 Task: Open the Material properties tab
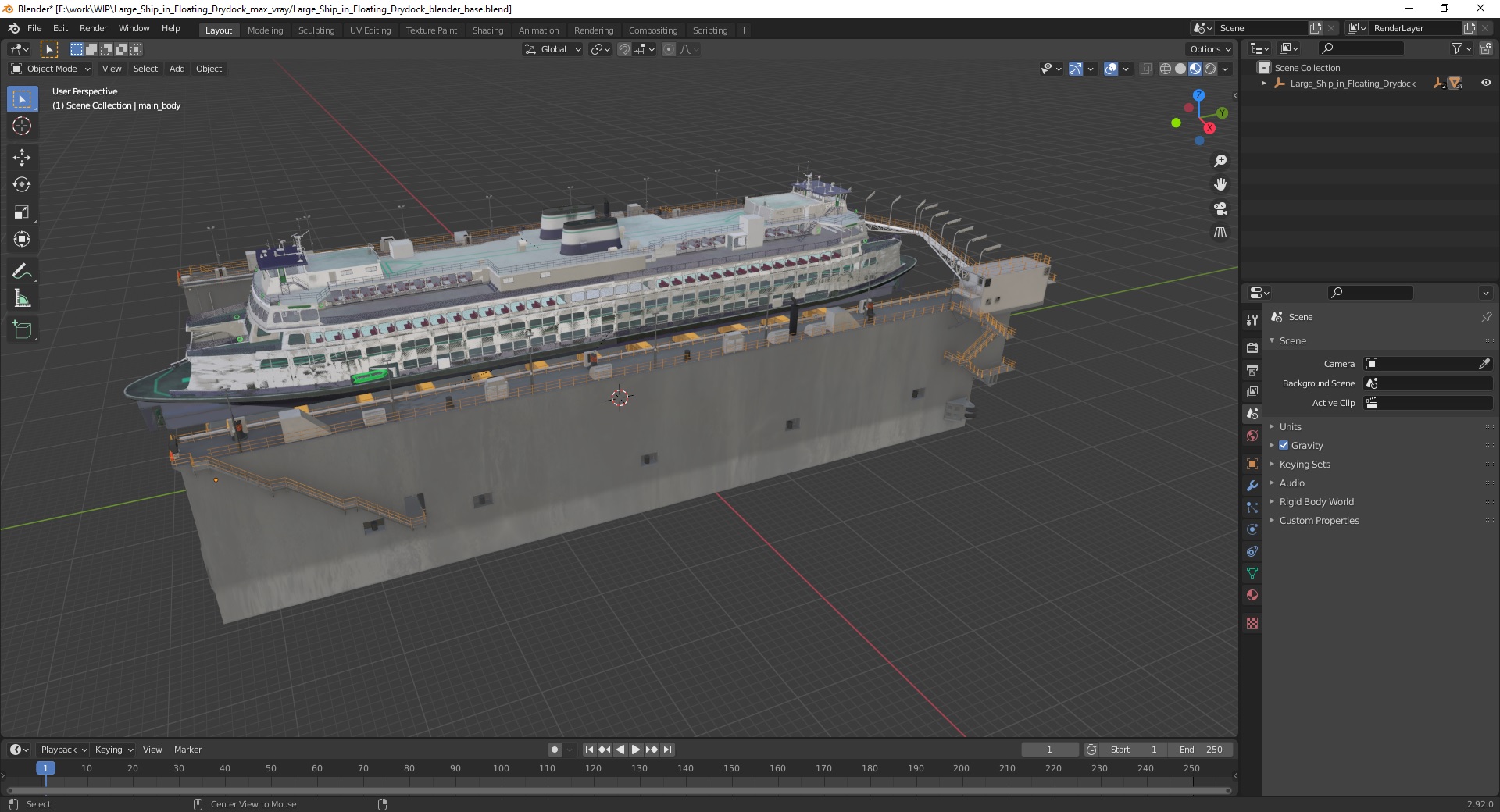[x=1252, y=595]
